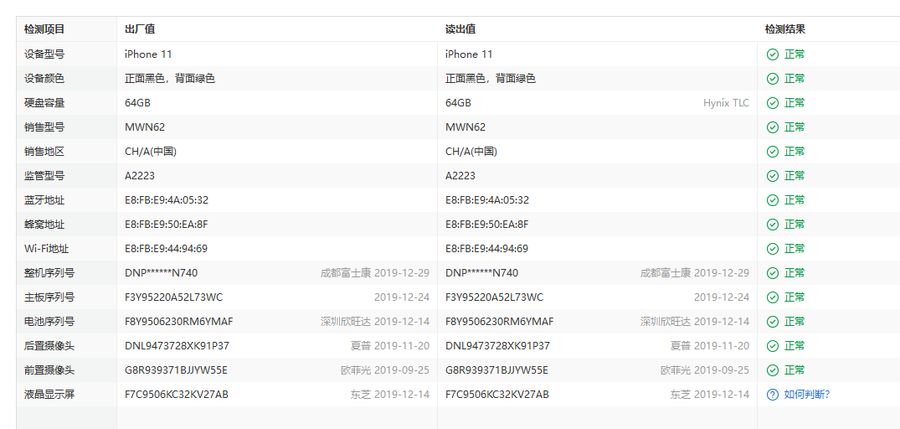Click factory value A2223

tap(139, 176)
